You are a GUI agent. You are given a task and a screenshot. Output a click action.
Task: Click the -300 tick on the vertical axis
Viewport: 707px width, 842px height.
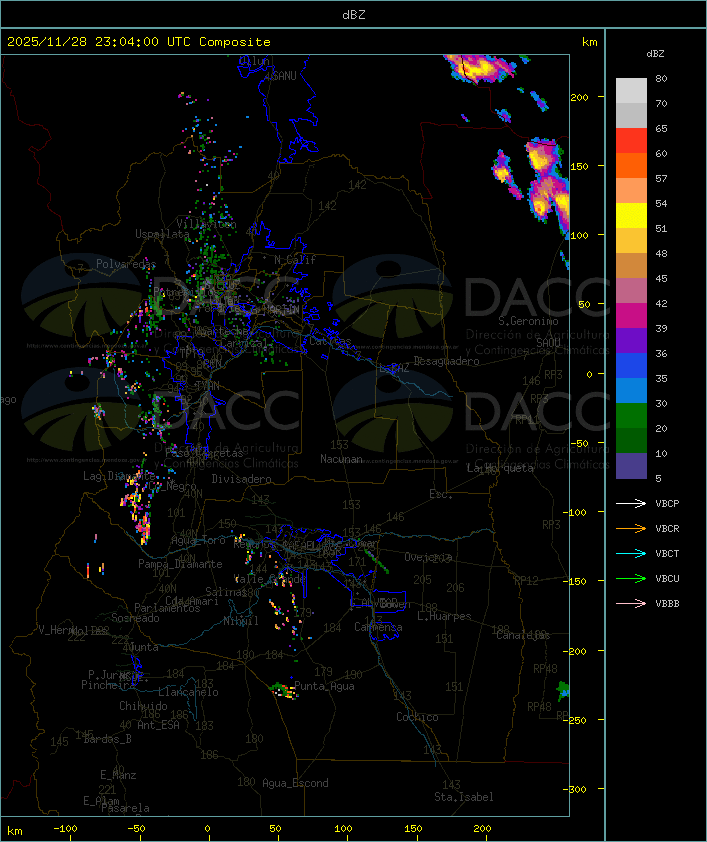pos(577,789)
